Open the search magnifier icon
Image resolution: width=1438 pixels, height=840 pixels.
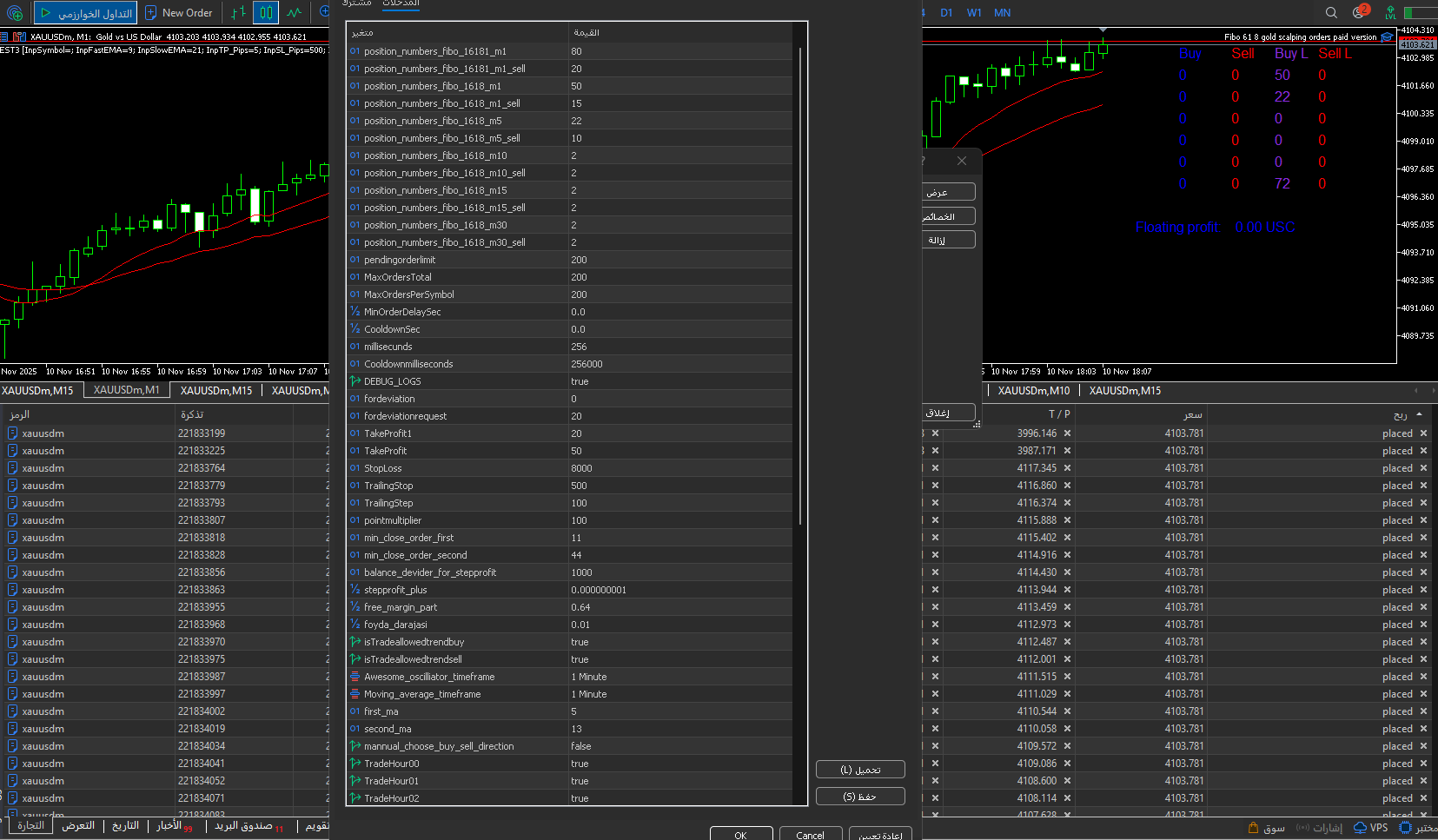tap(1331, 13)
